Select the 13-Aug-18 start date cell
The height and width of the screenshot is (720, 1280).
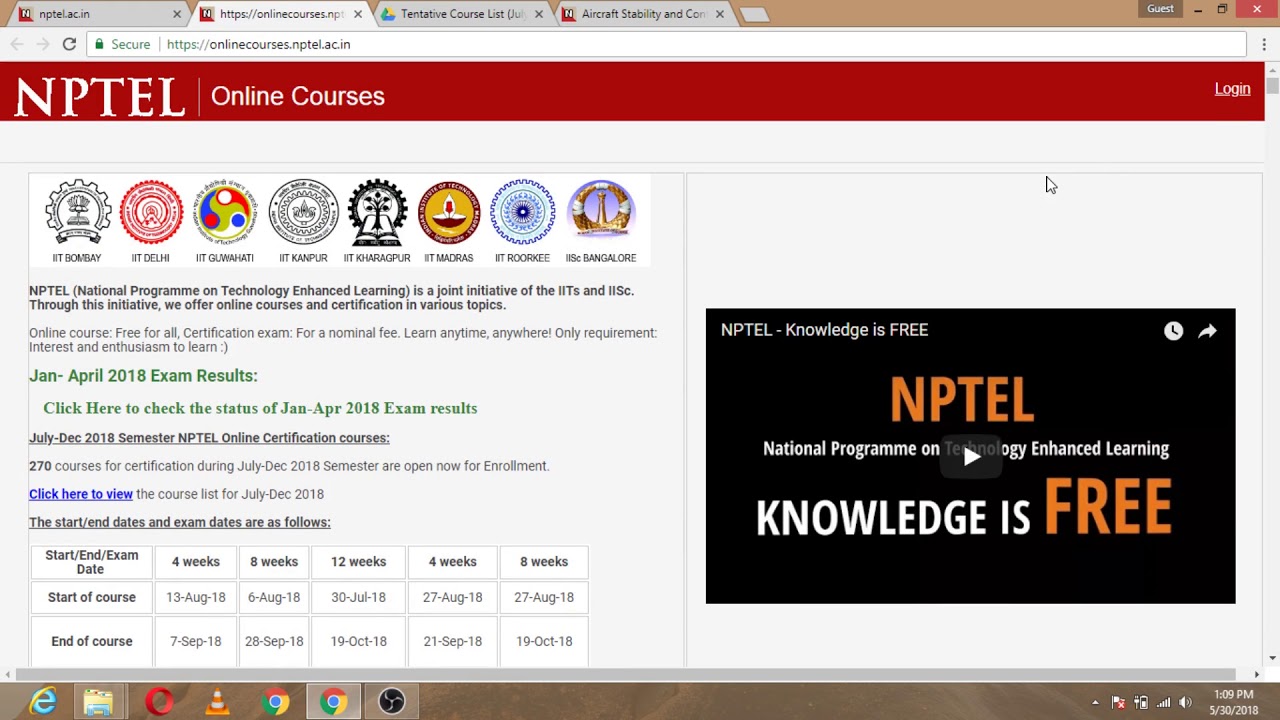click(196, 597)
